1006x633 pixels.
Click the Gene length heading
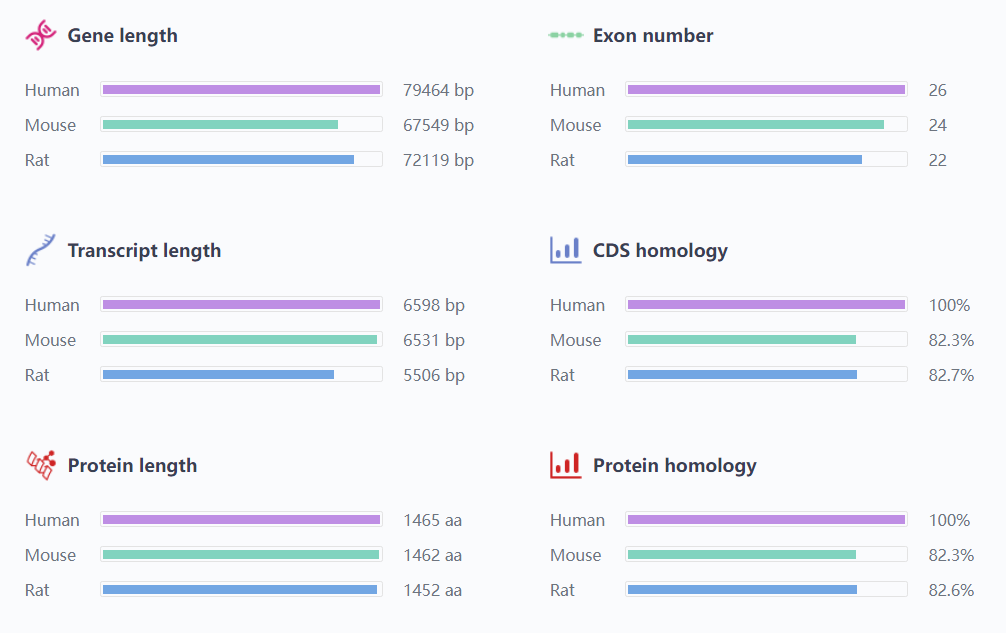coord(123,36)
